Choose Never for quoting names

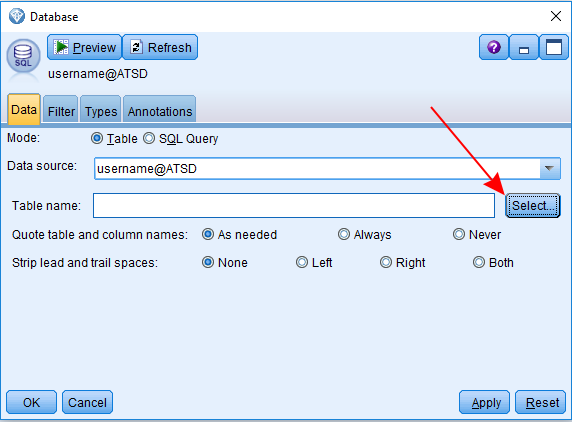459,234
